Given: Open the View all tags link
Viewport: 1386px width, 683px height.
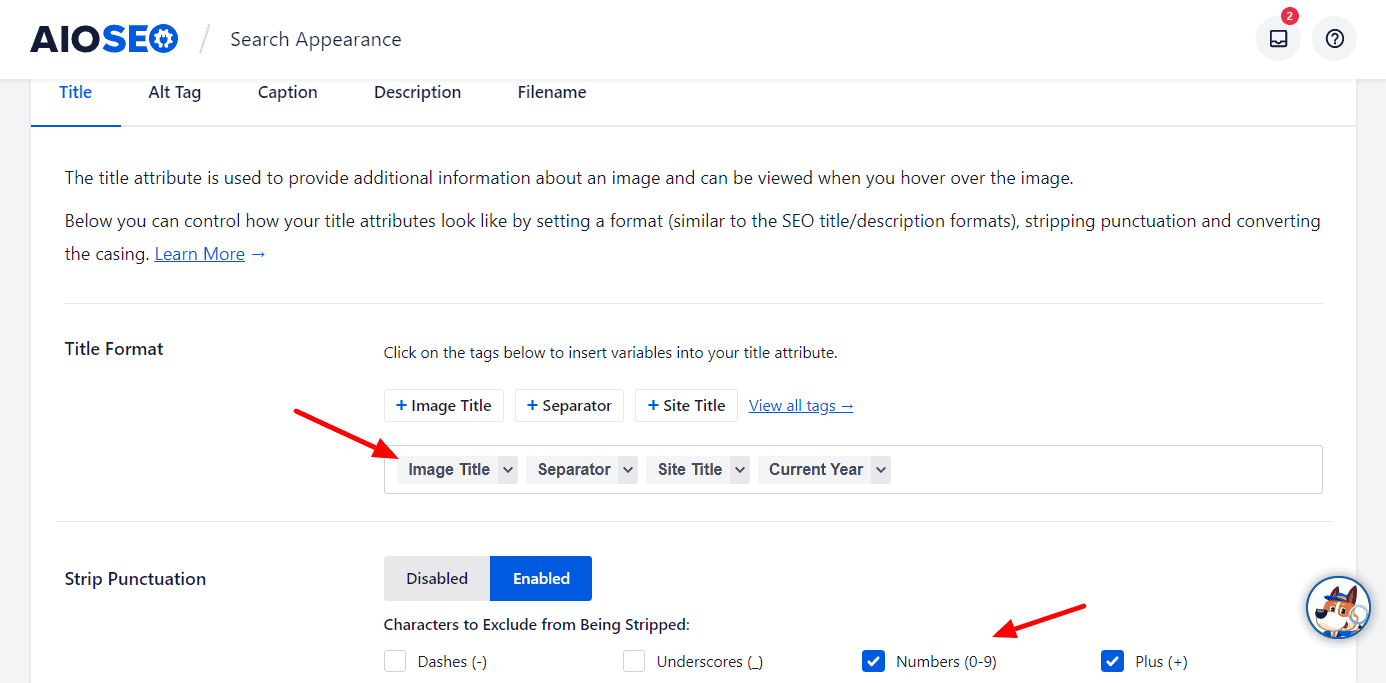Looking at the screenshot, I should coord(800,405).
